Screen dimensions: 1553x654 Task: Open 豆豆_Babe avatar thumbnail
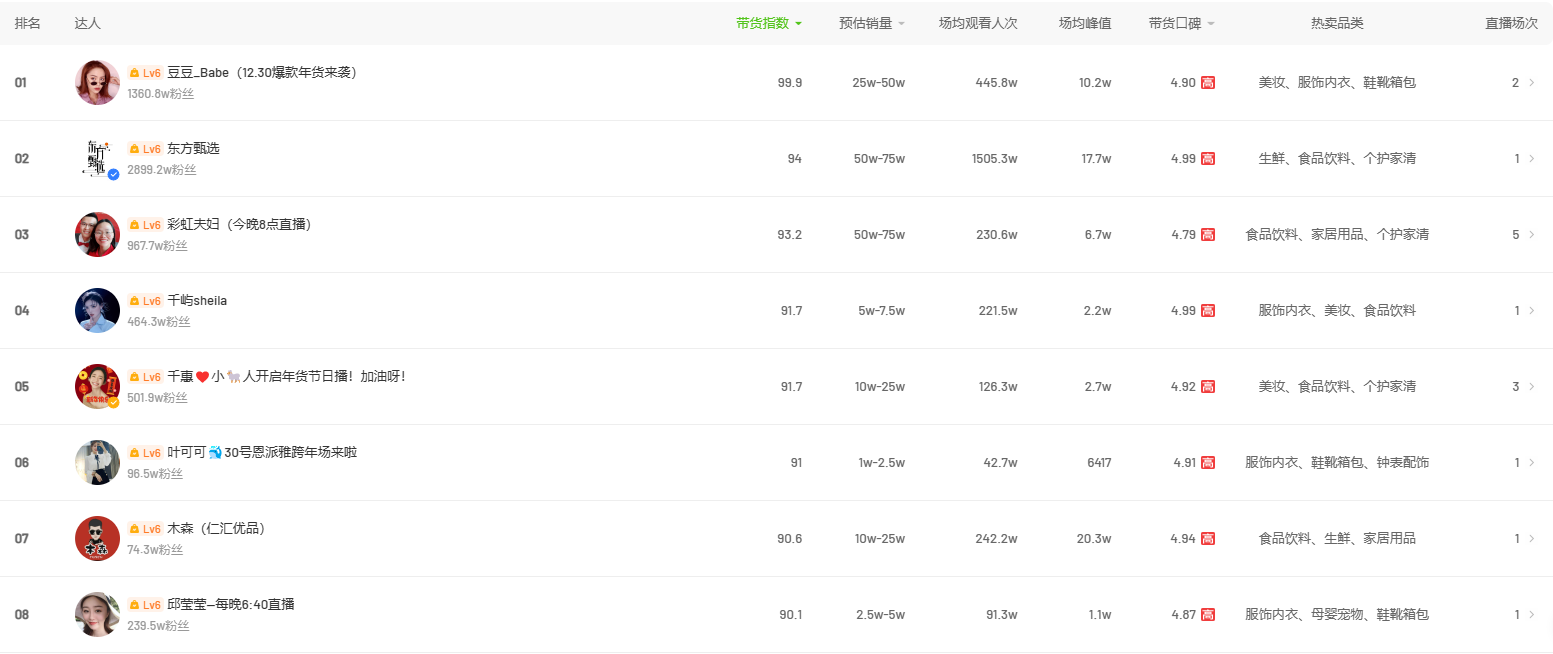(97, 82)
